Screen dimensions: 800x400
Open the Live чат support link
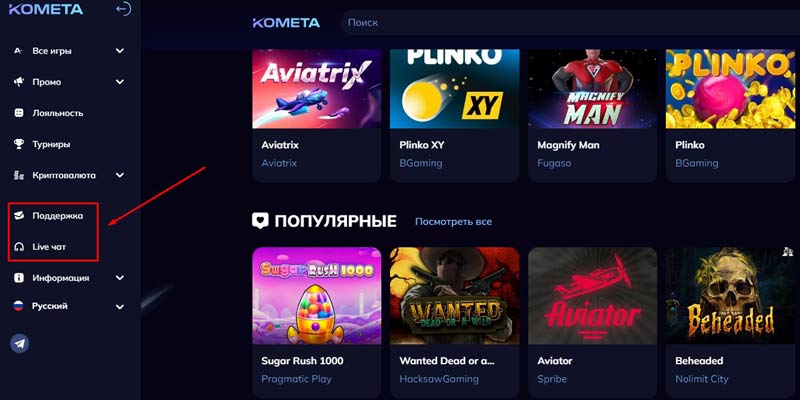tap(49, 247)
